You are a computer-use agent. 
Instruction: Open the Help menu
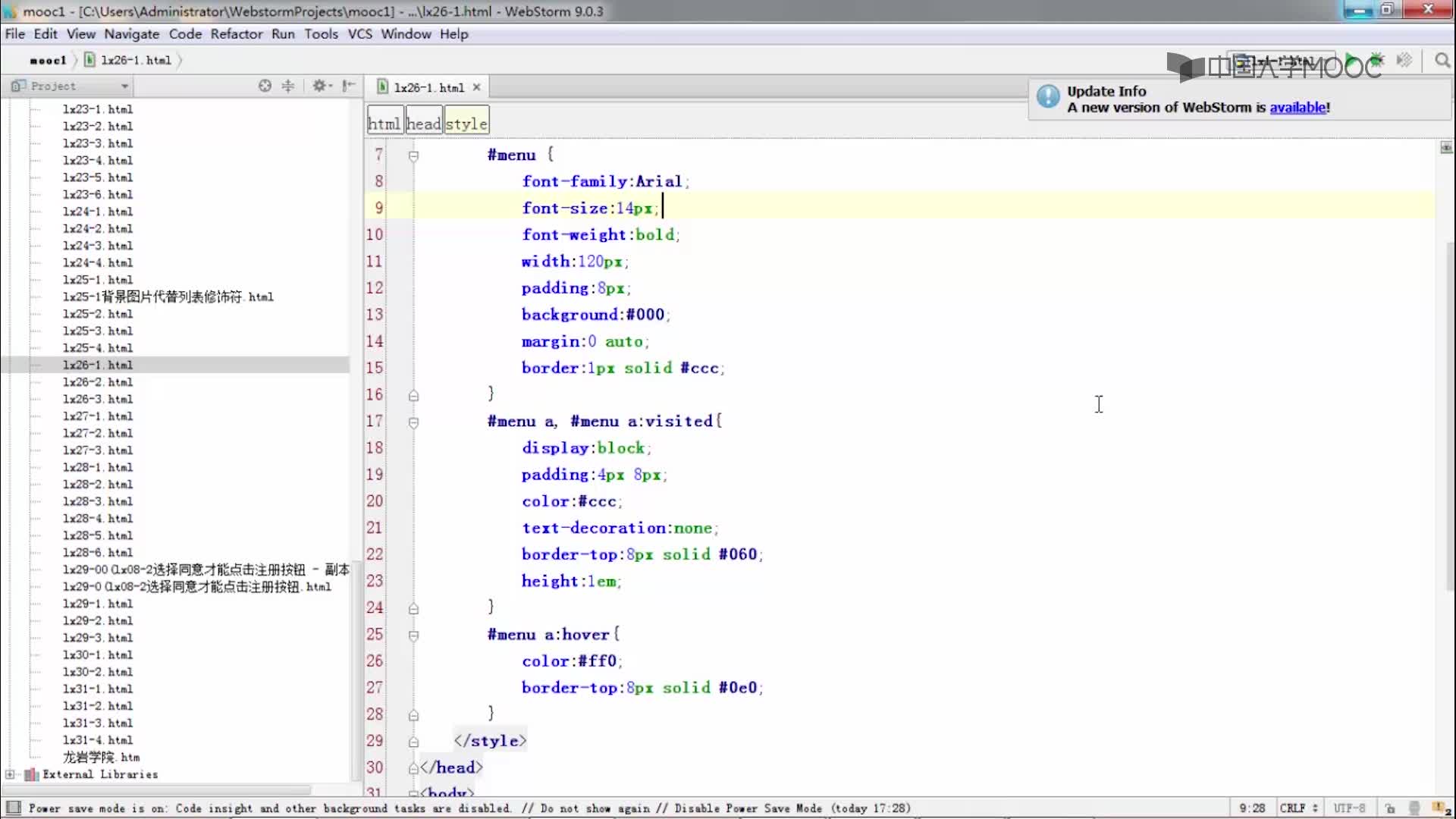pos(454,34)
